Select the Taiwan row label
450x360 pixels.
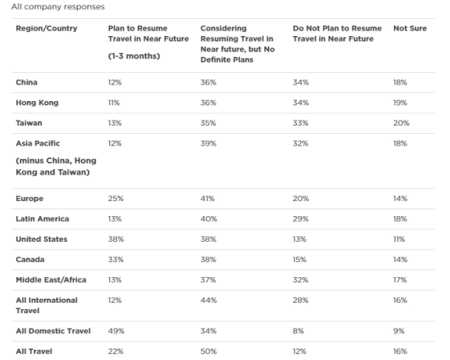click(29, 123)
